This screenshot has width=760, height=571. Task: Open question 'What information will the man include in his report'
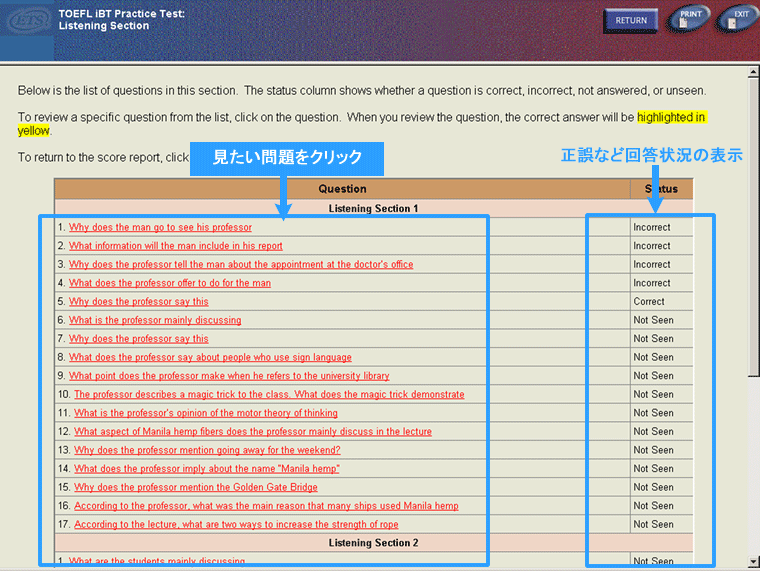[175, 246]
